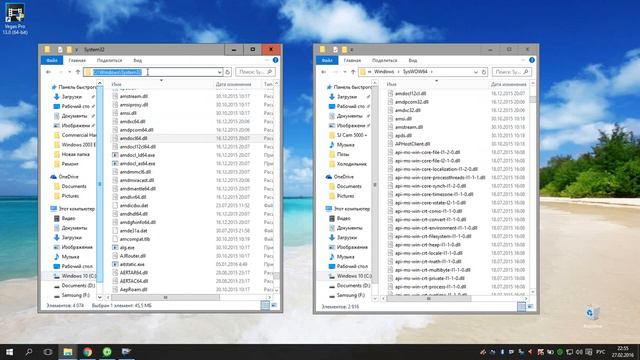Refresh the System32 folder view

pos(228,72)
